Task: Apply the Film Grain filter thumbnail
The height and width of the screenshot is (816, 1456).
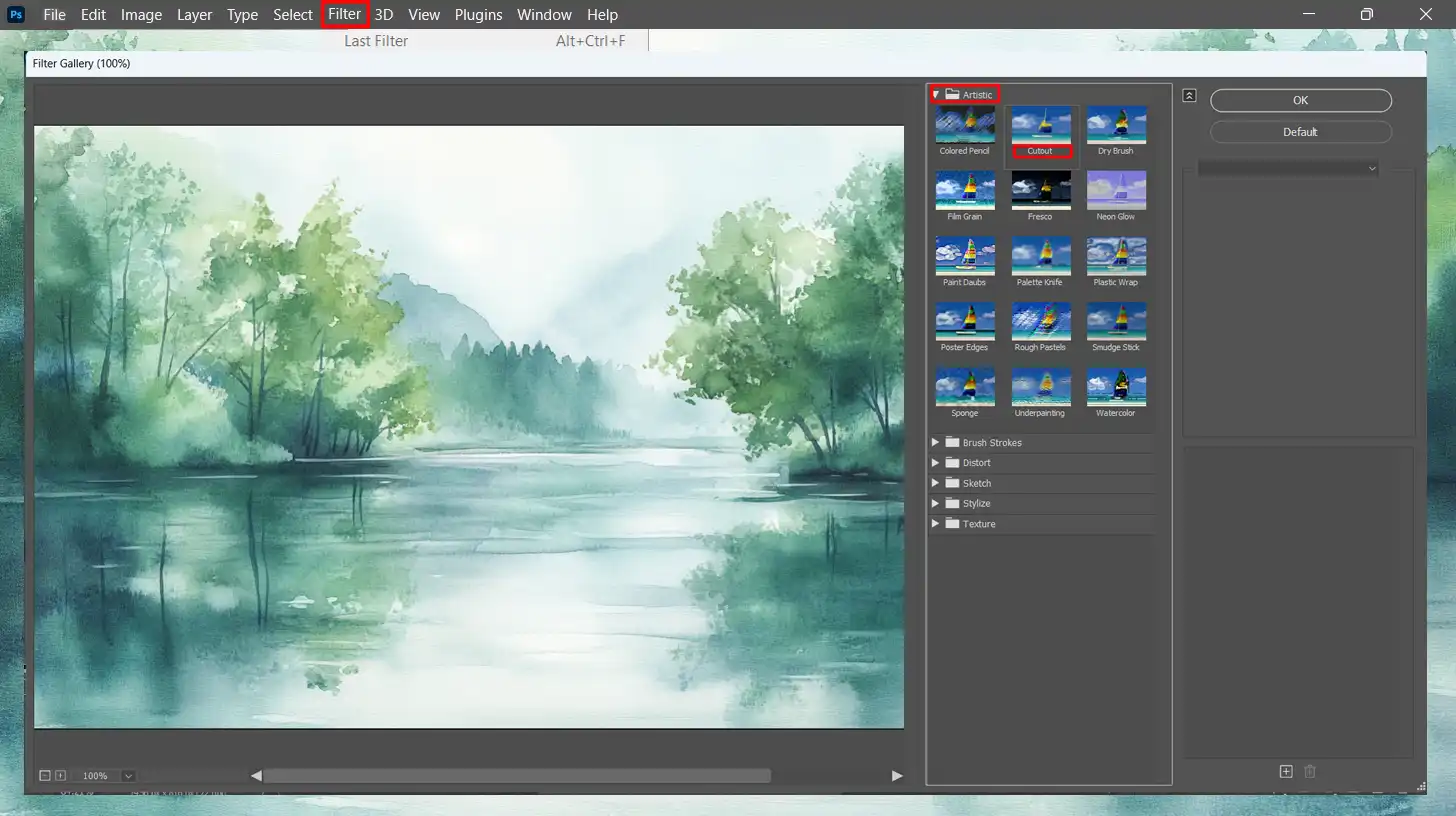Action: (x=965, y=190)
